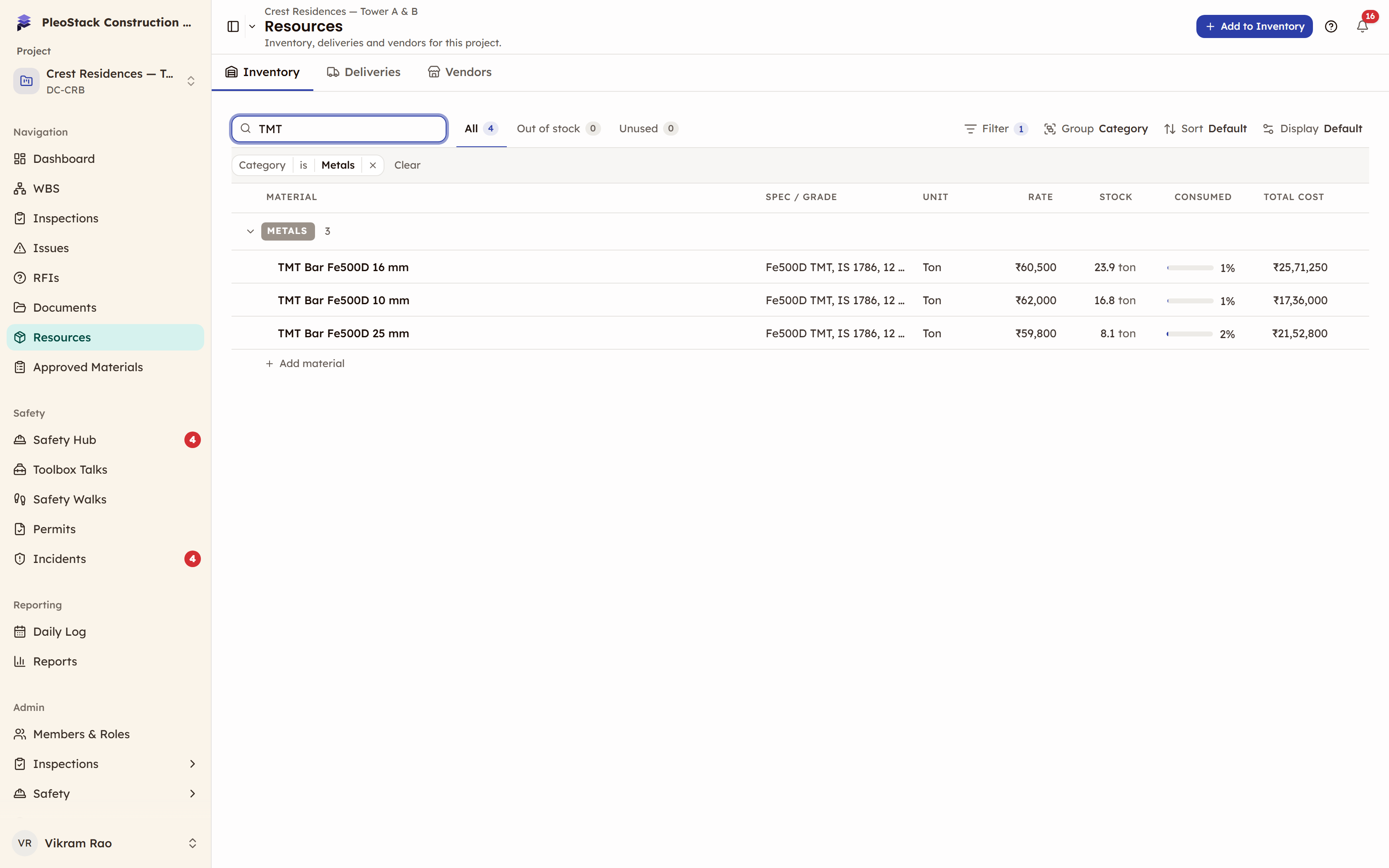Image resolution: width=1389 pixels, height=868 pixels.
Task: Switch to the Vendors tab
Action: 460,72
